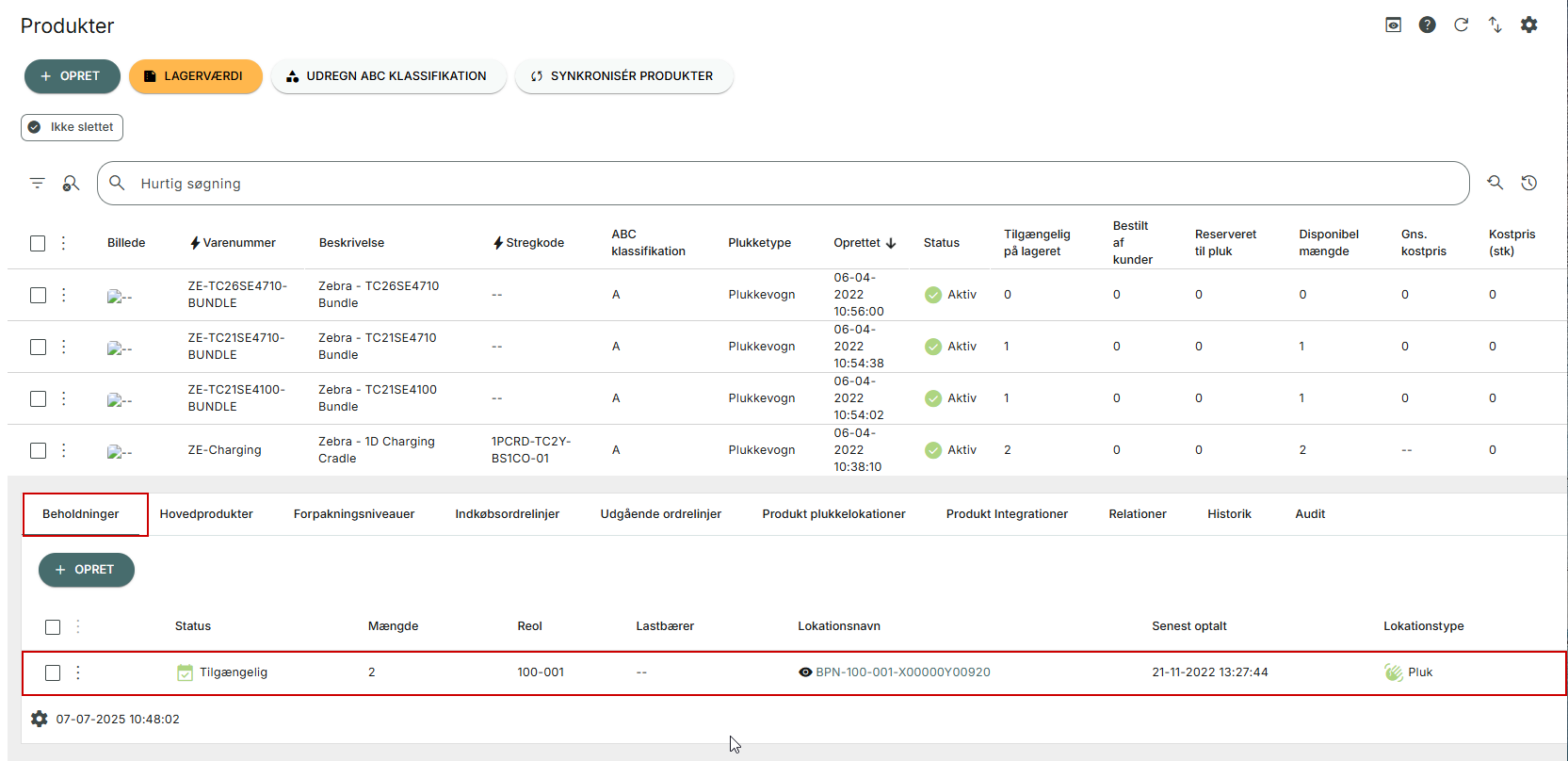Click Senest optalt column header
1568x761 pixels.
pyautogui.click(x=1189, y=626)
